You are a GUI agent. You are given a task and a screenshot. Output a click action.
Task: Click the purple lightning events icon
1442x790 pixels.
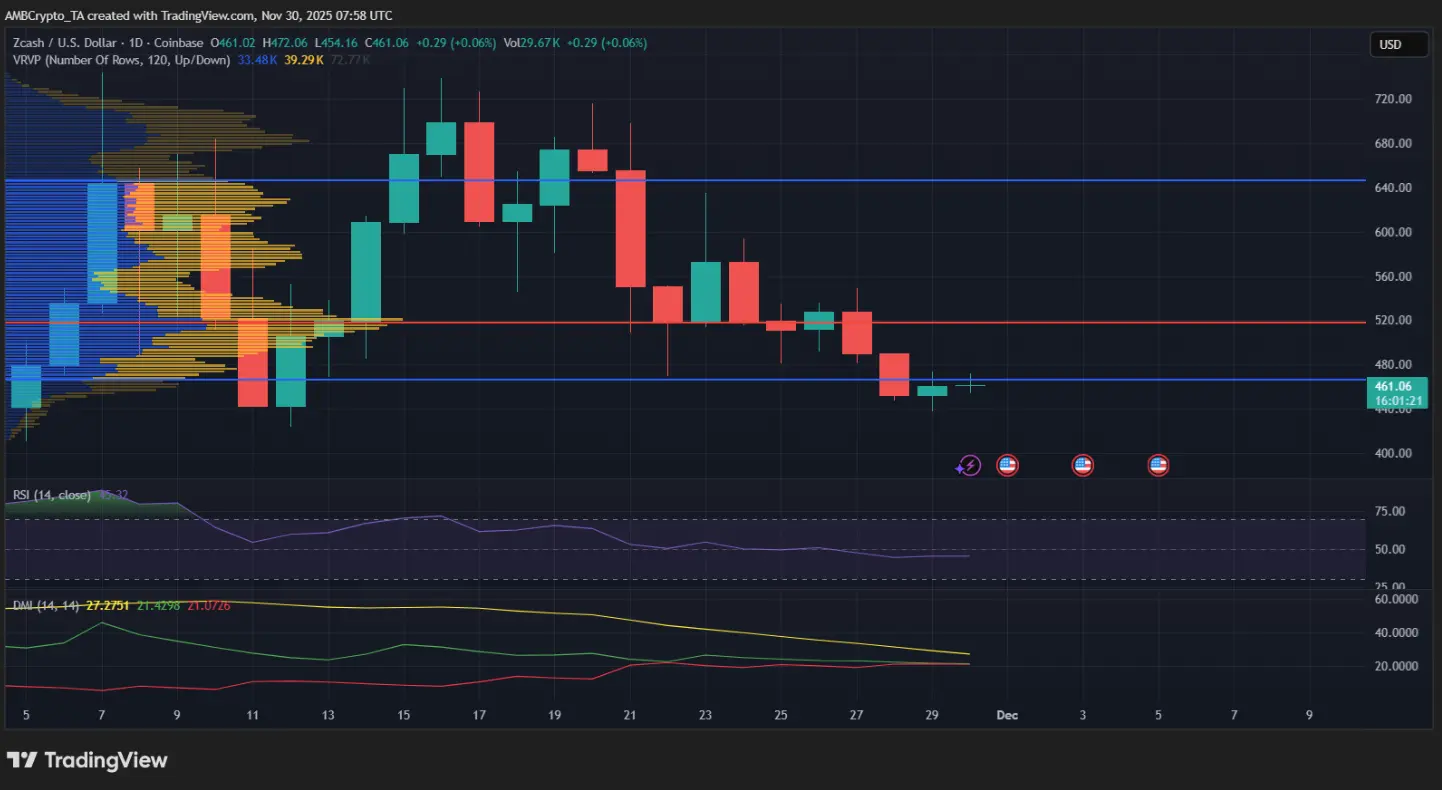(968, 465)
